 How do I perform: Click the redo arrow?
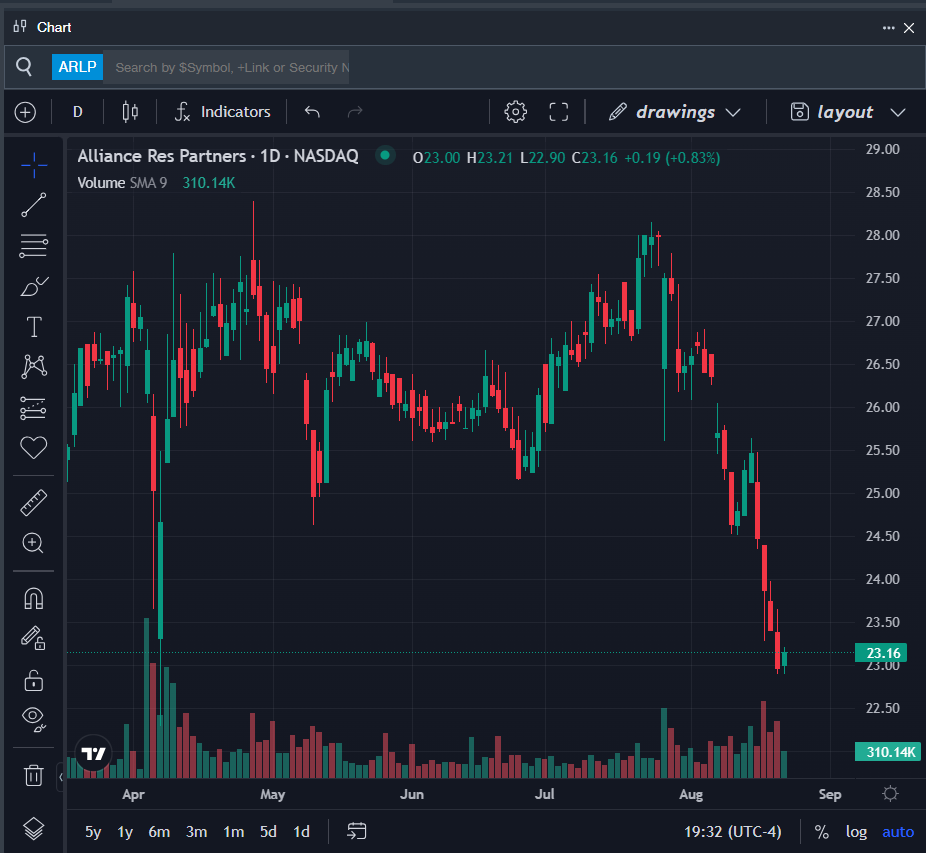click(355, 112)
